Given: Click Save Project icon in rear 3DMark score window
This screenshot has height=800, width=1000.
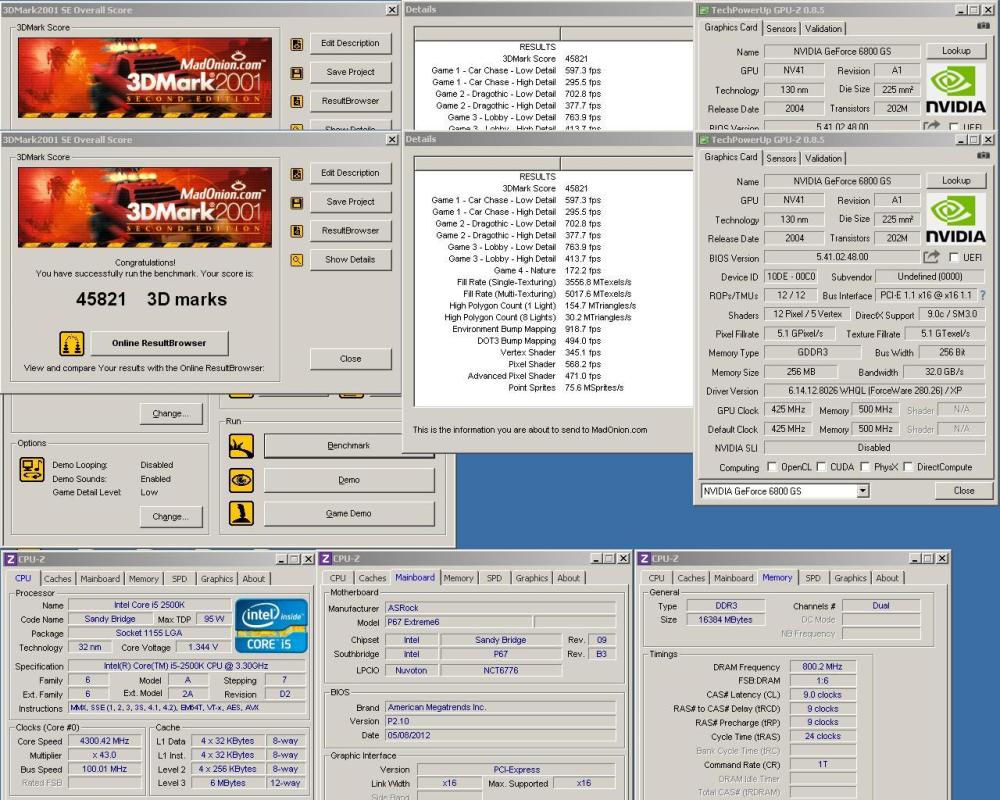Looking at the screenshot, I should (x=297, y=73).
